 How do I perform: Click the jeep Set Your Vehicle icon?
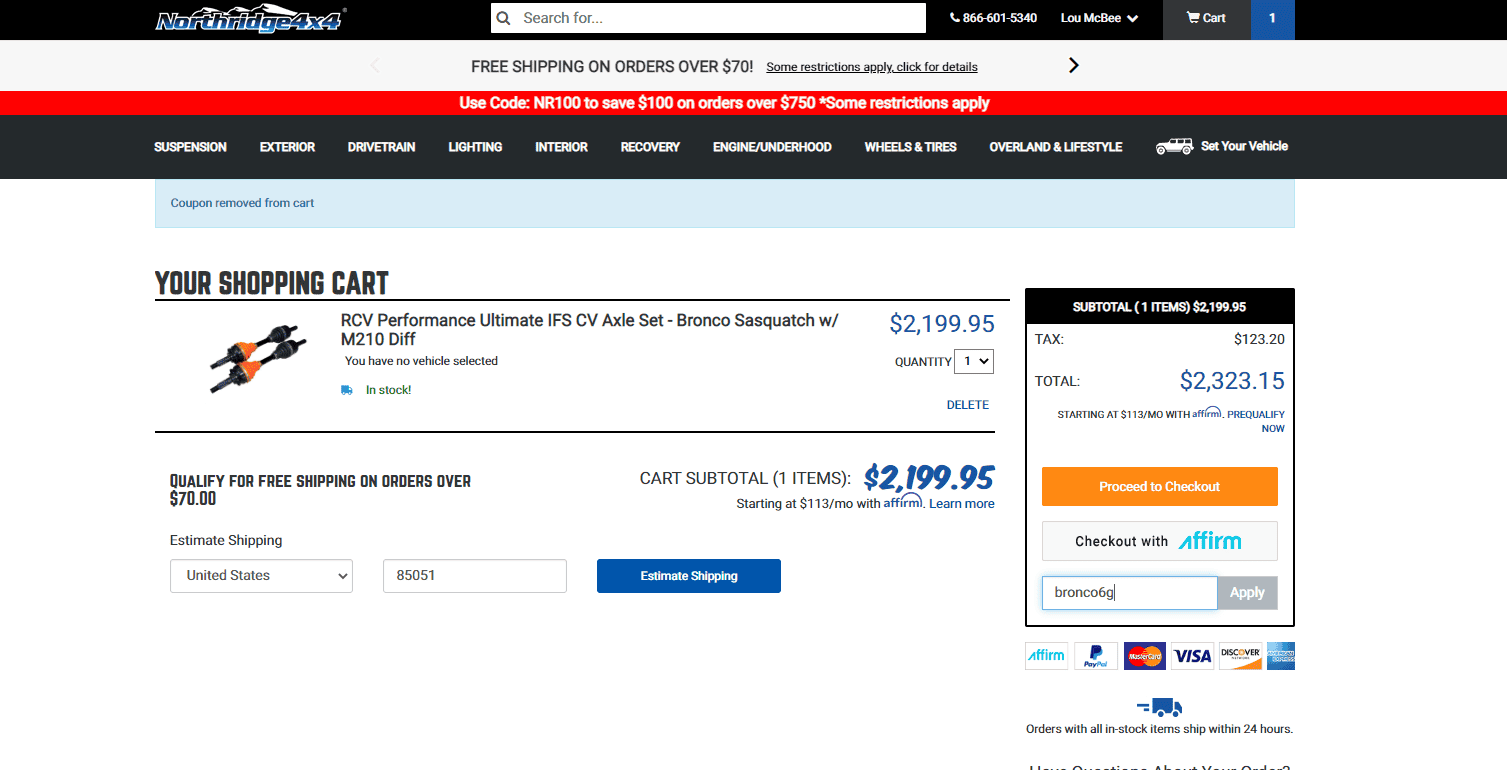1174,146
